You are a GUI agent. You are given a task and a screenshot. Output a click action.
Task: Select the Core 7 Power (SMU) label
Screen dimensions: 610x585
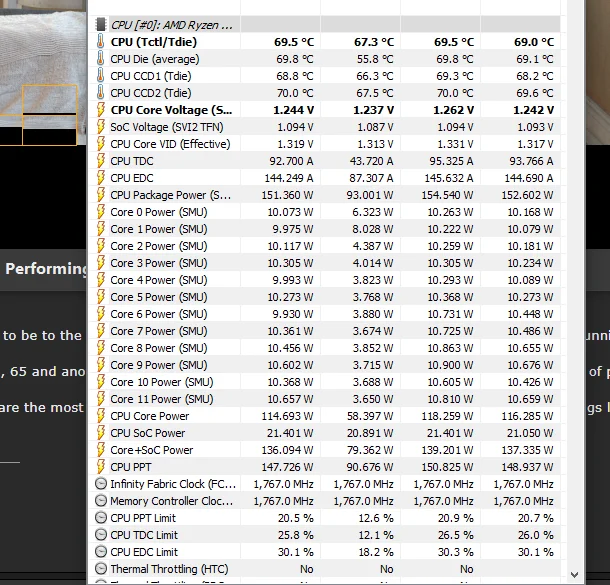click(159, 331)
